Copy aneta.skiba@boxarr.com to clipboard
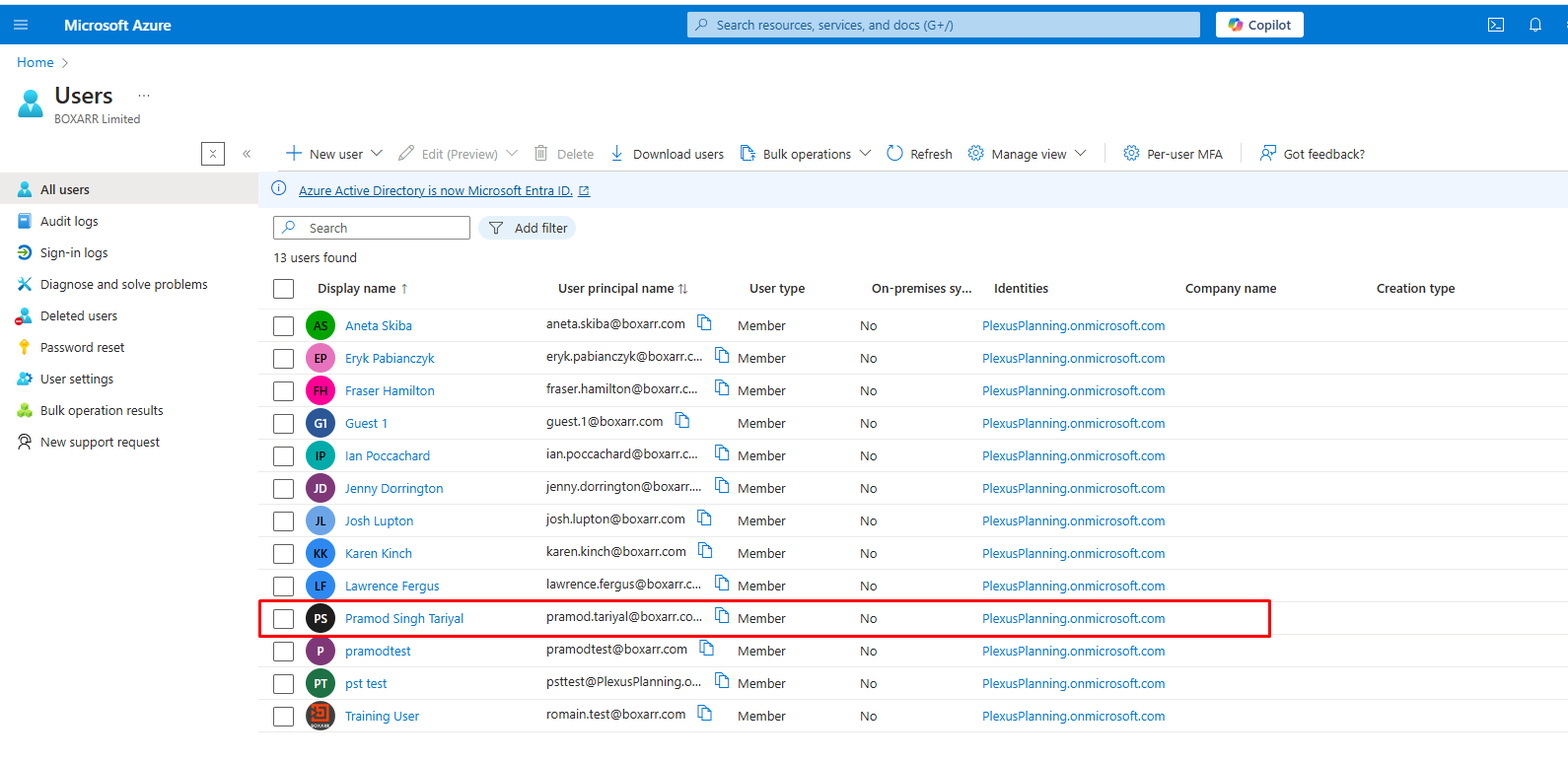1568x761 pixels. pos(704,322)
